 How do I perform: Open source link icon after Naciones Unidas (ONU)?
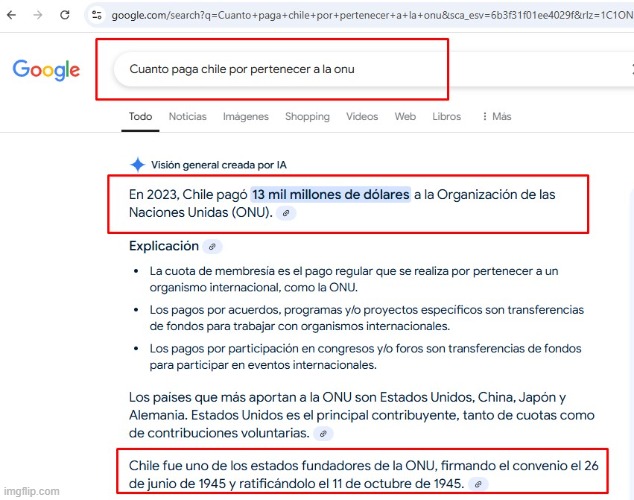coord(286,213)
